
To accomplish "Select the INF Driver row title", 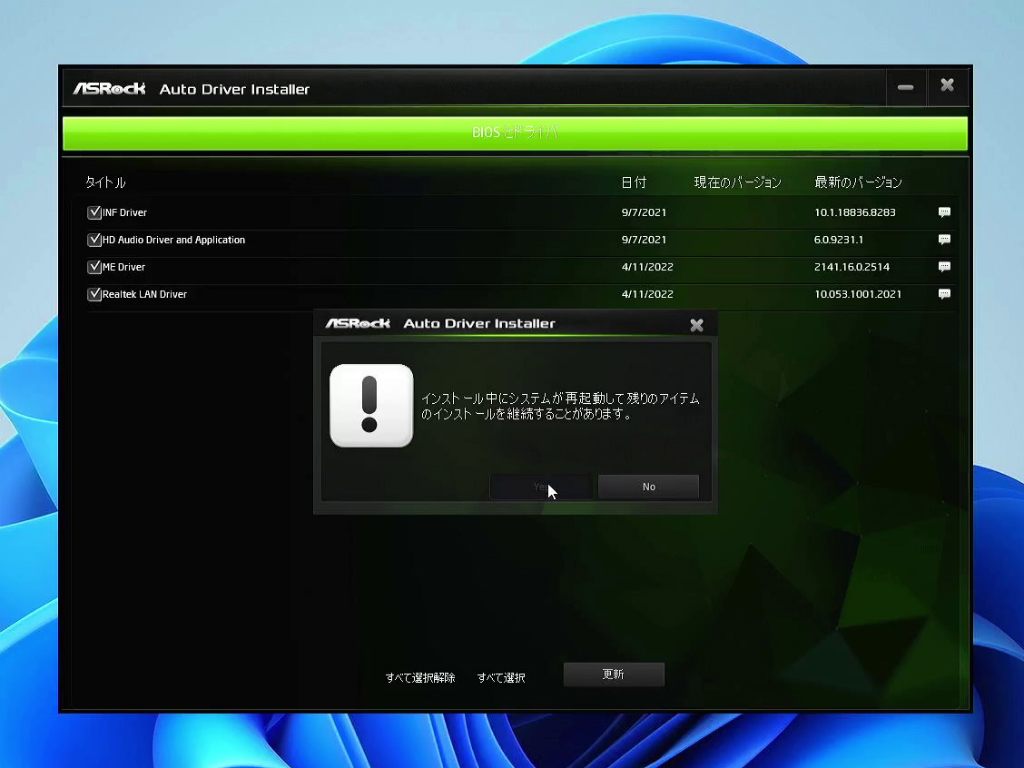I will click(x=125, y=212).
